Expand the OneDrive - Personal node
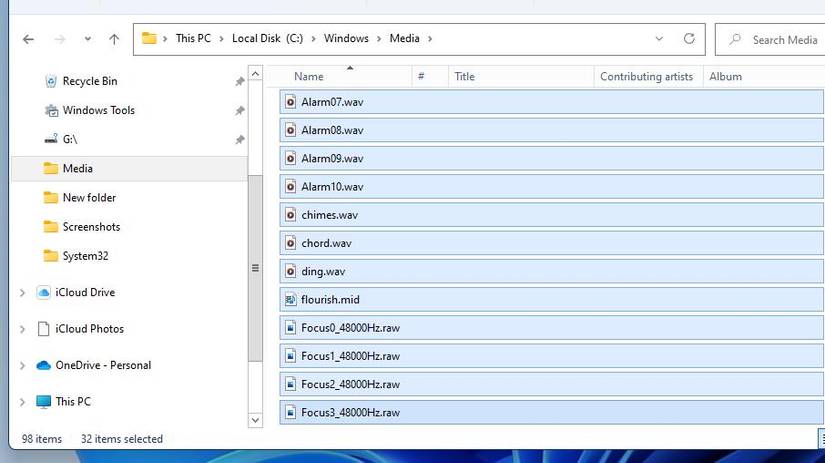The height and width of the screenshot is (463, 825). click(23, 365)
